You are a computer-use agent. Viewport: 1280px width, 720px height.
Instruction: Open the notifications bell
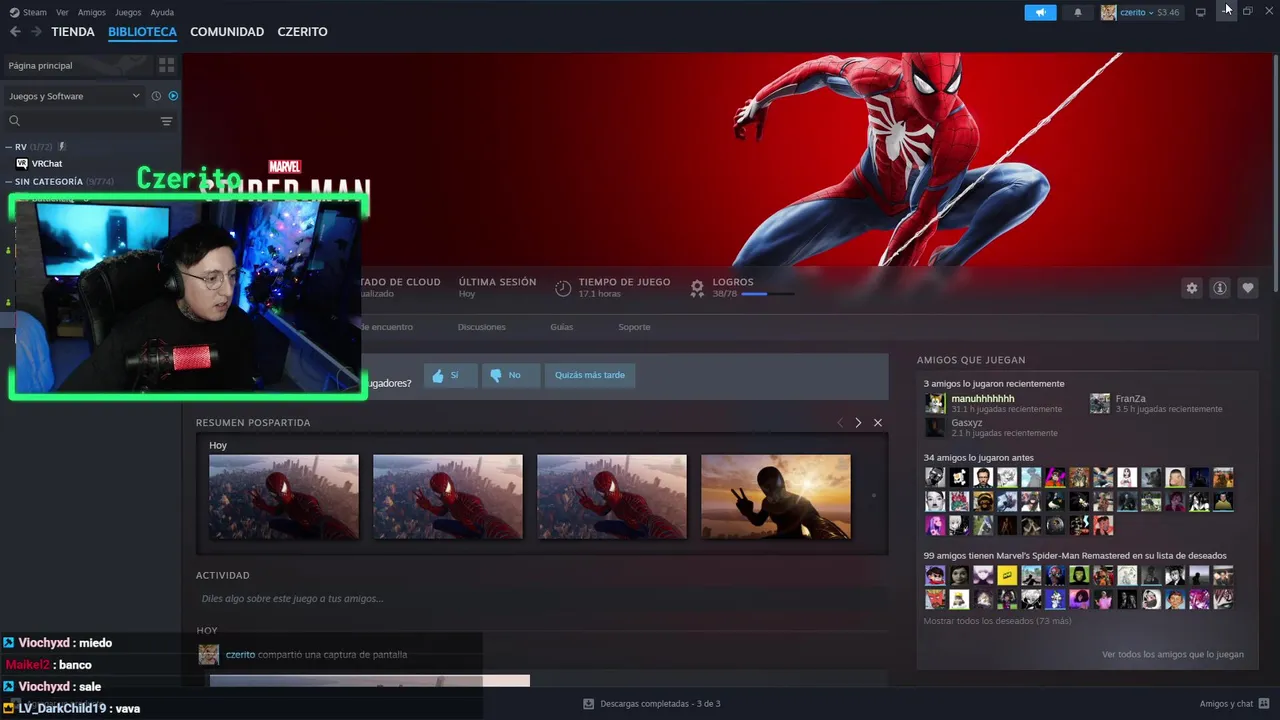[1078, 12]
